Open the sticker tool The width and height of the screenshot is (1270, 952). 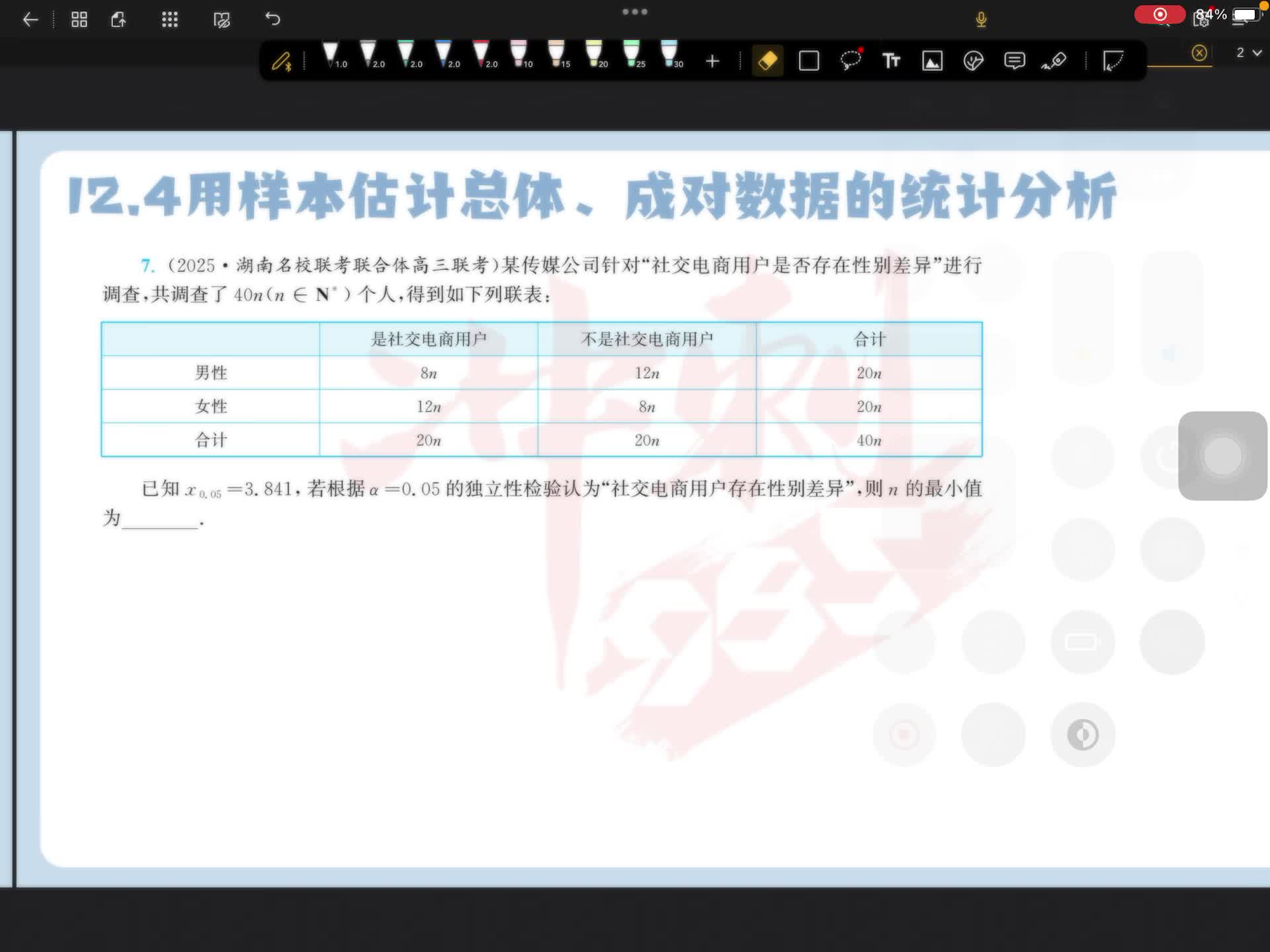tap(973, 61)
